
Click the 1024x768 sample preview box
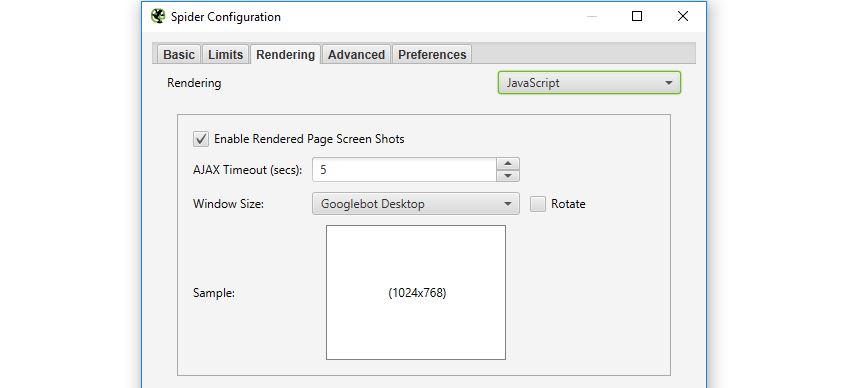click(x=416, y=293)
